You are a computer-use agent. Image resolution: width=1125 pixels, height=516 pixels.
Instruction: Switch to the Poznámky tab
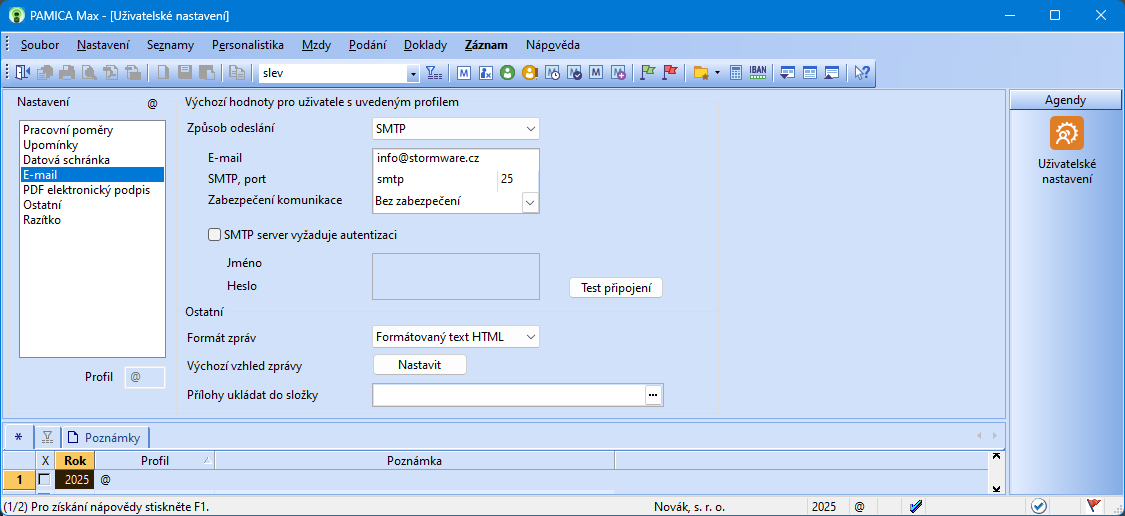click(106, 437)
